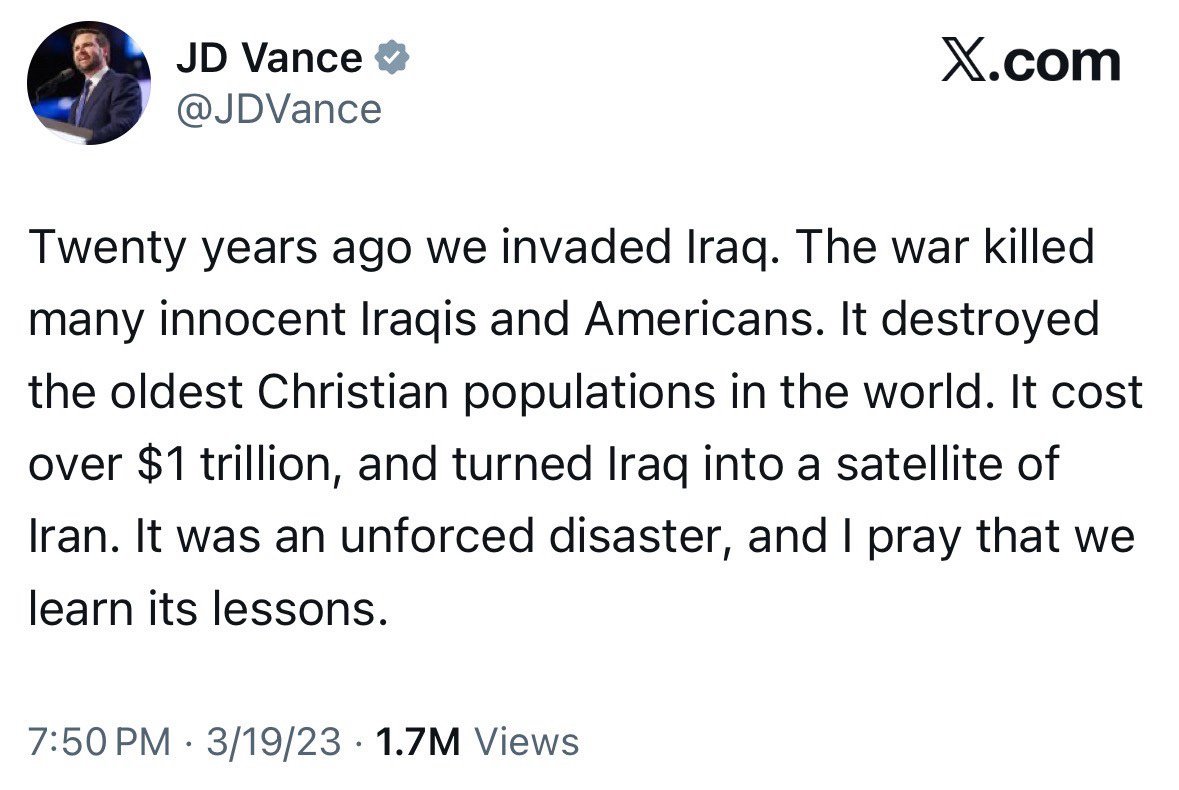The width and height of the screenshot is (1179, 790).
Task: Click the @JDVance handle
Action: coord(279,108)
